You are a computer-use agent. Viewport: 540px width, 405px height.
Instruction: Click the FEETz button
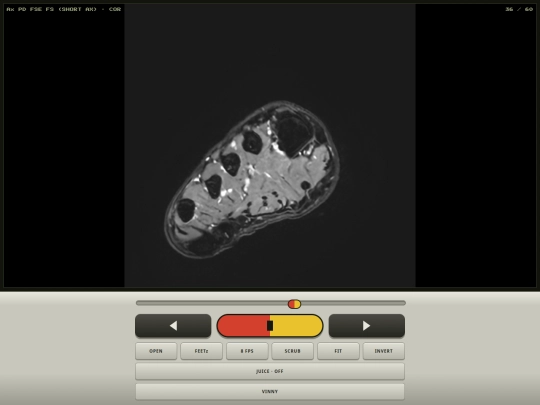(201, 351)
